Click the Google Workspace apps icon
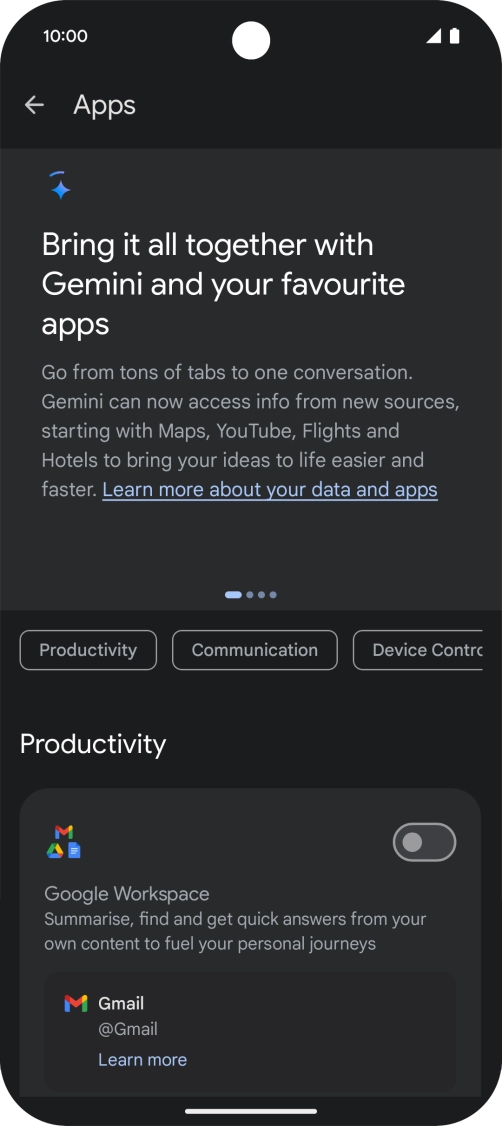The width and height of the screenshot is (502, 1126). [64, 842]
